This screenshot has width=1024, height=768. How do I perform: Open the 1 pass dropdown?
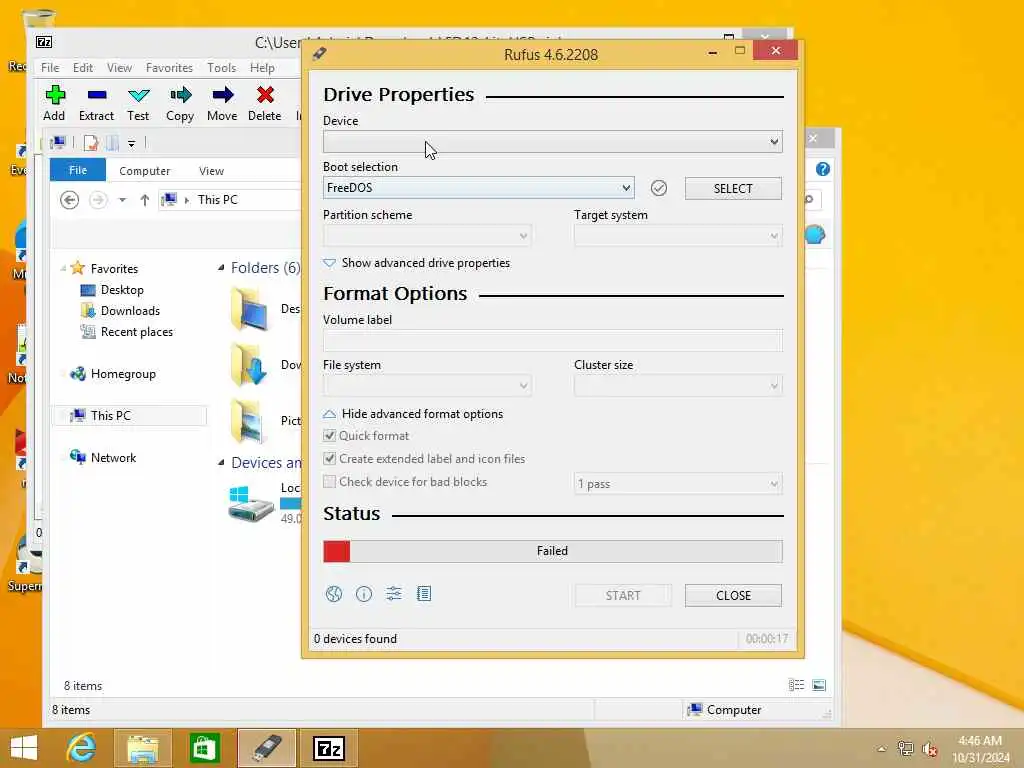click(678, 484)
